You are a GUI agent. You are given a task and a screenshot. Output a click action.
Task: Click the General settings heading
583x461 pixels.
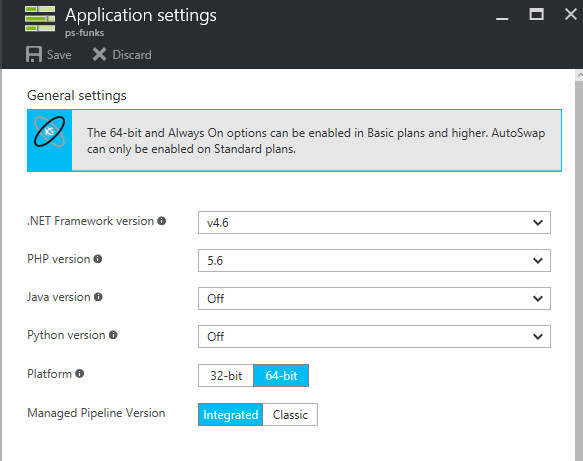[77, 96]
